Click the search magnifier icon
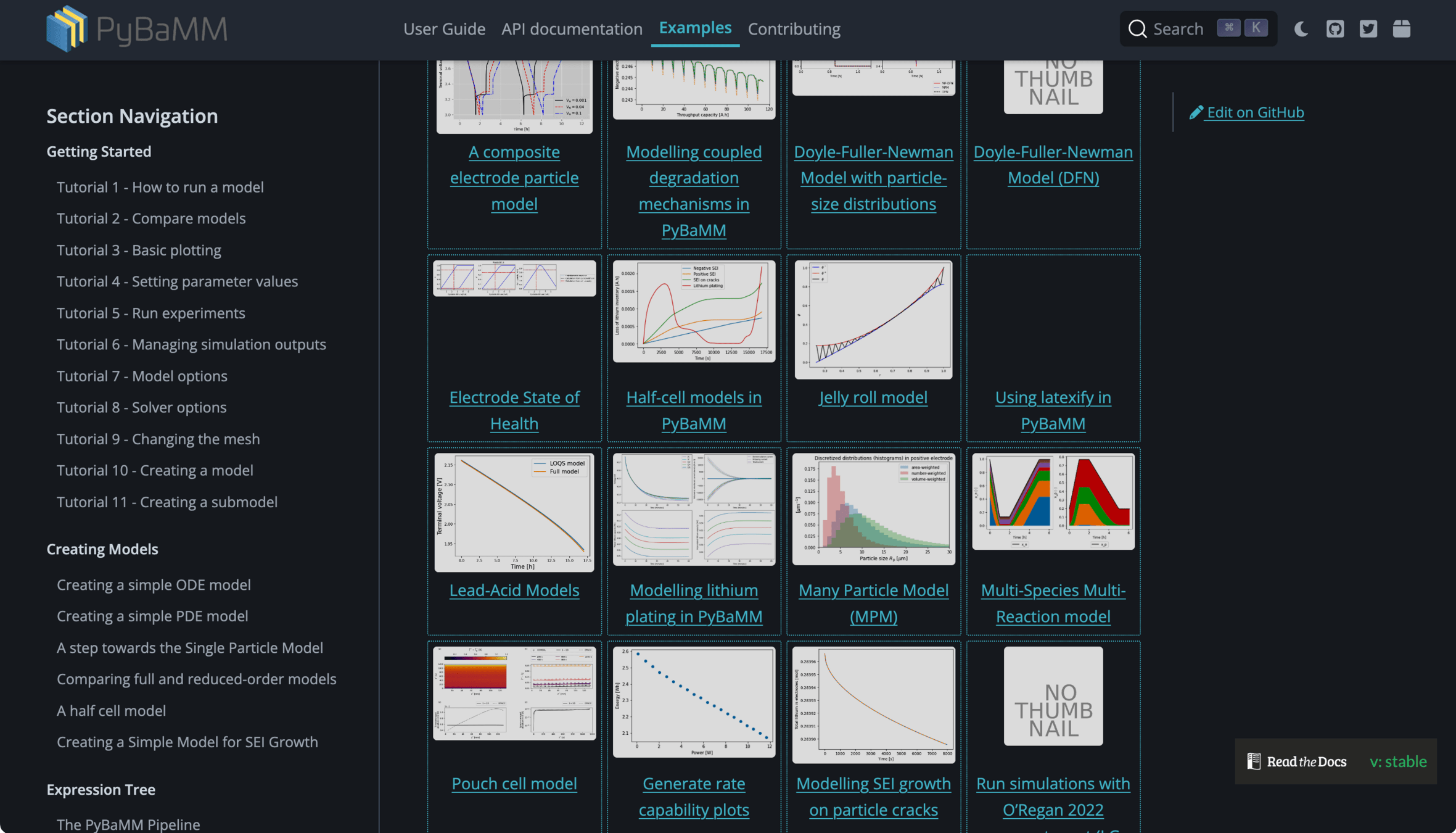This screenshot has height=833, width=1456. 1137,29
